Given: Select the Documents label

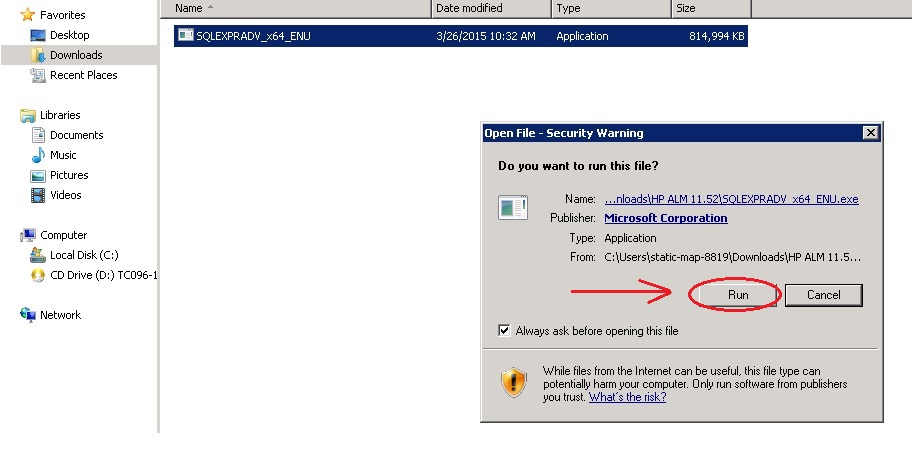Looking at the screenshot, I should pyautogui.click(x=76, y=135).
